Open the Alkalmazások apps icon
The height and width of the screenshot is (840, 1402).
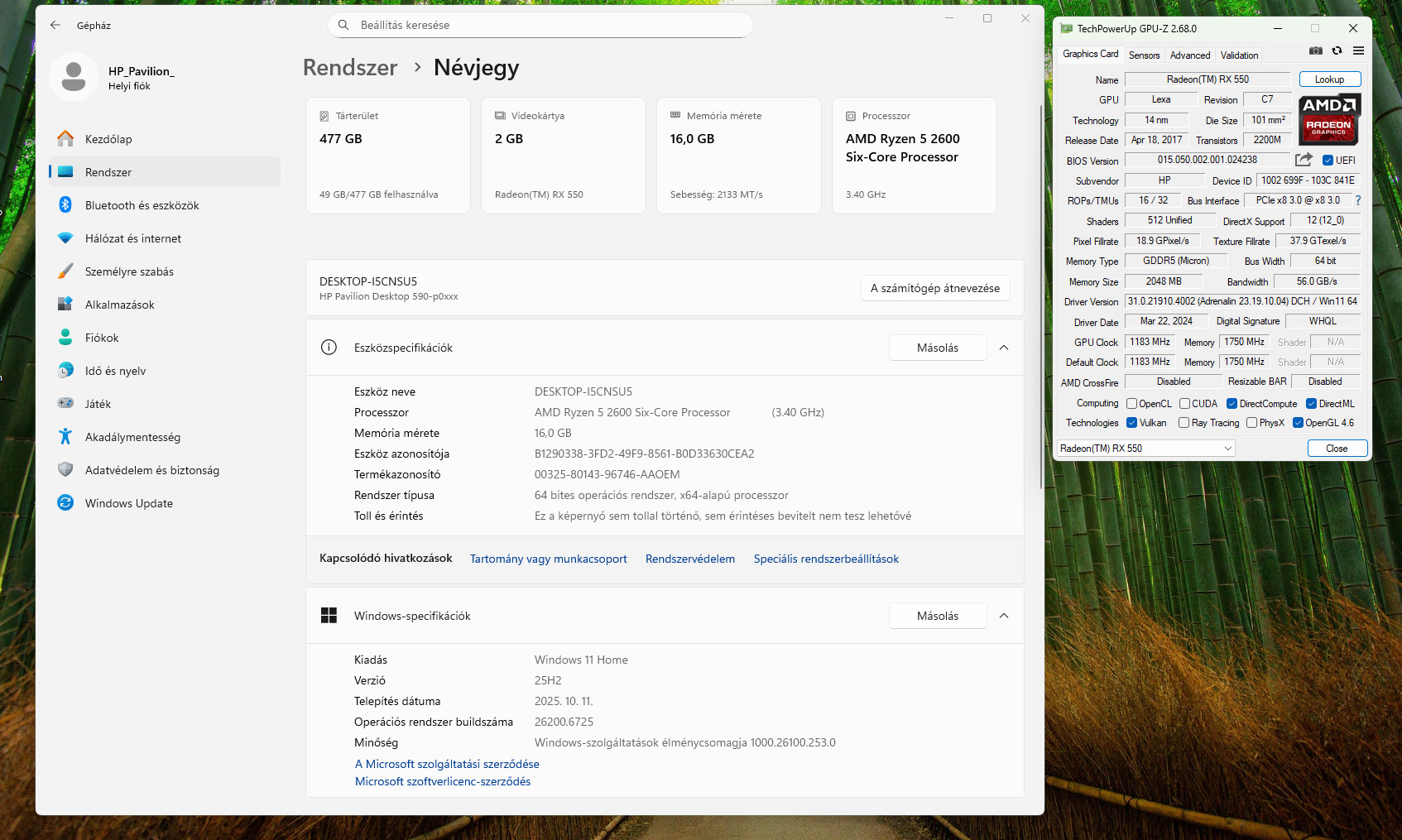pos(65,304)
